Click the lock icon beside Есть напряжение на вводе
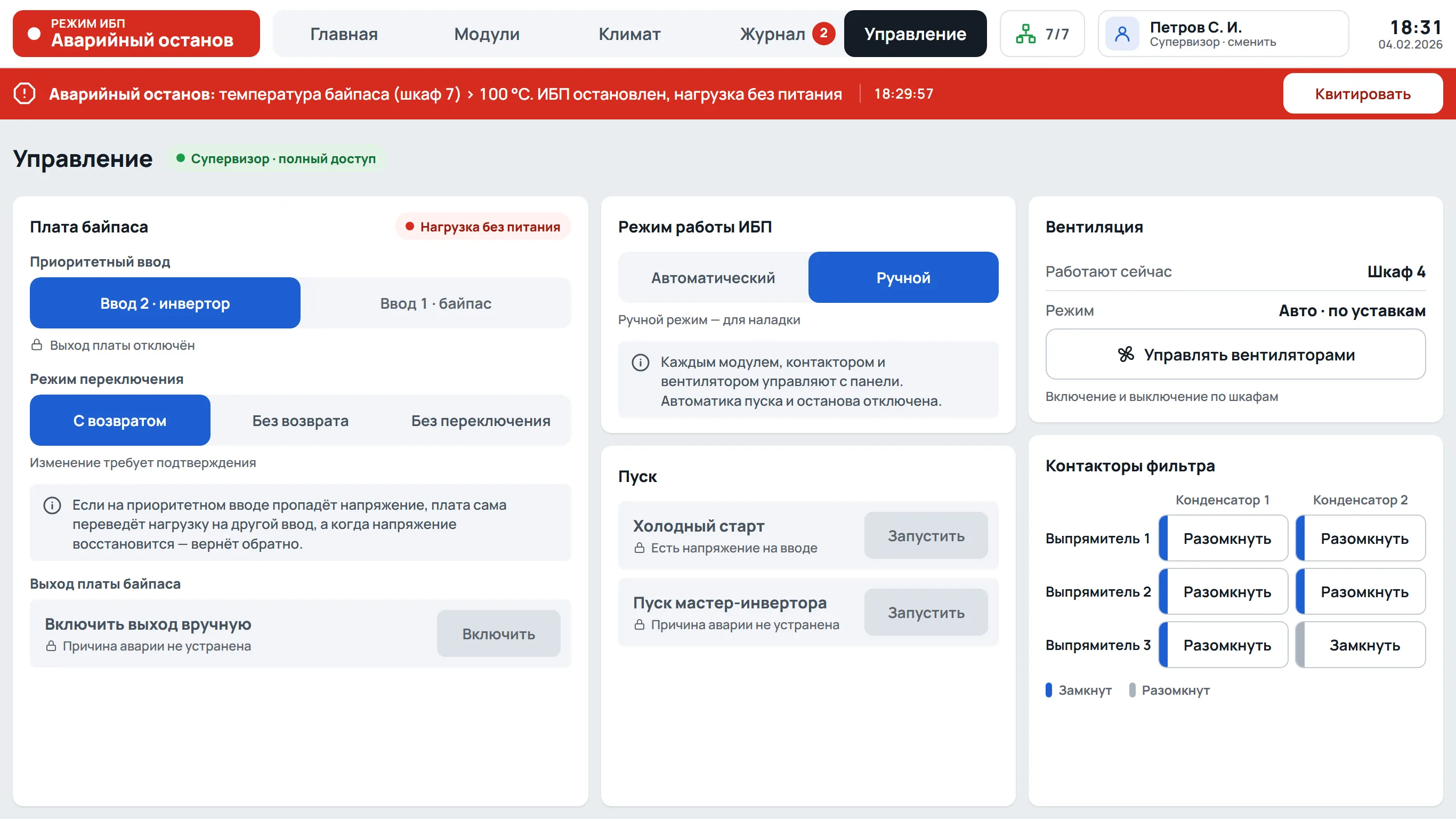The image size is (1456, 819). (639, 548)
